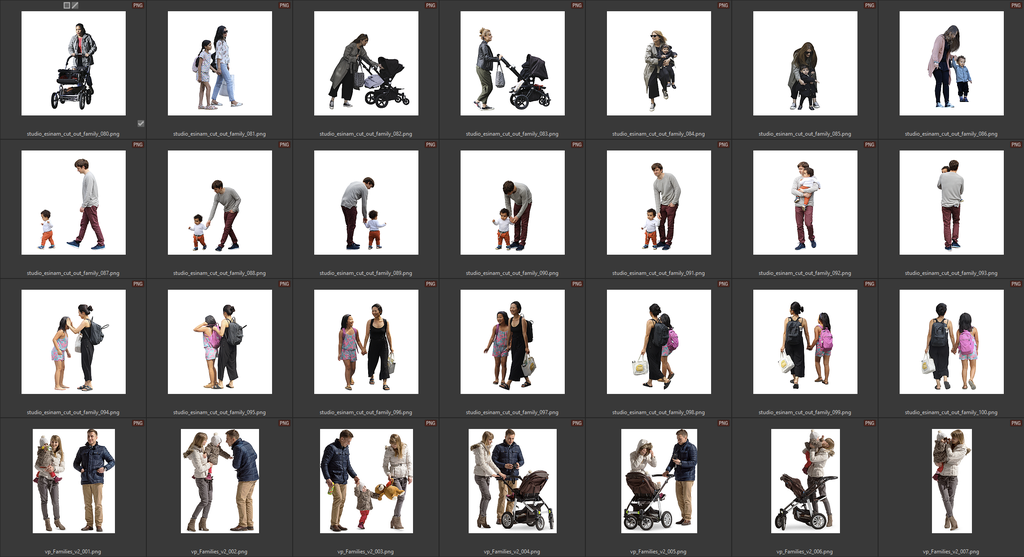Image resolution: width=1024 pixels, height=557 pixels.
Task: Select the family_100 thumbnail with pink backpack
Action: tap(951, 343)
